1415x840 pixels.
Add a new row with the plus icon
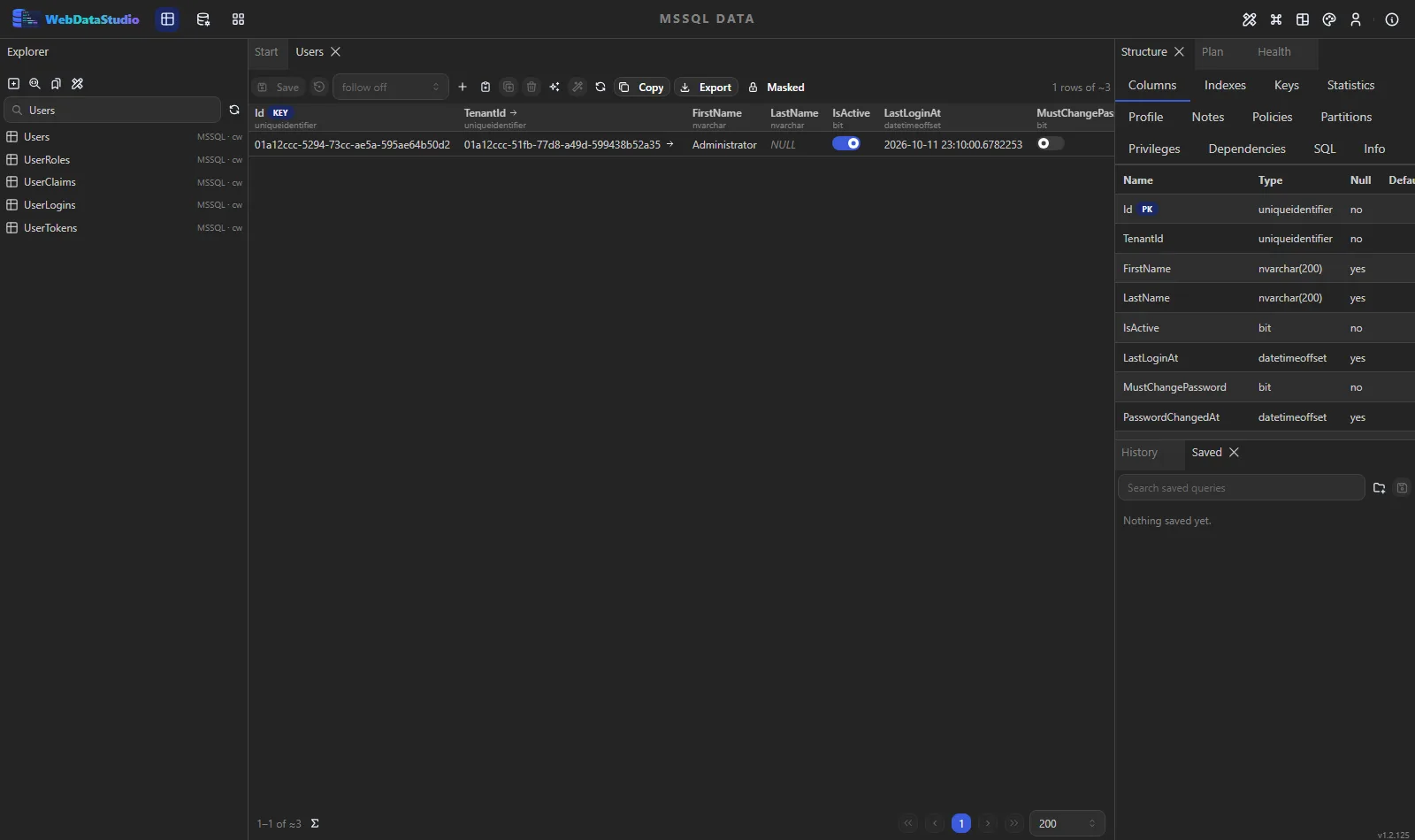click(x=463, y=87)
